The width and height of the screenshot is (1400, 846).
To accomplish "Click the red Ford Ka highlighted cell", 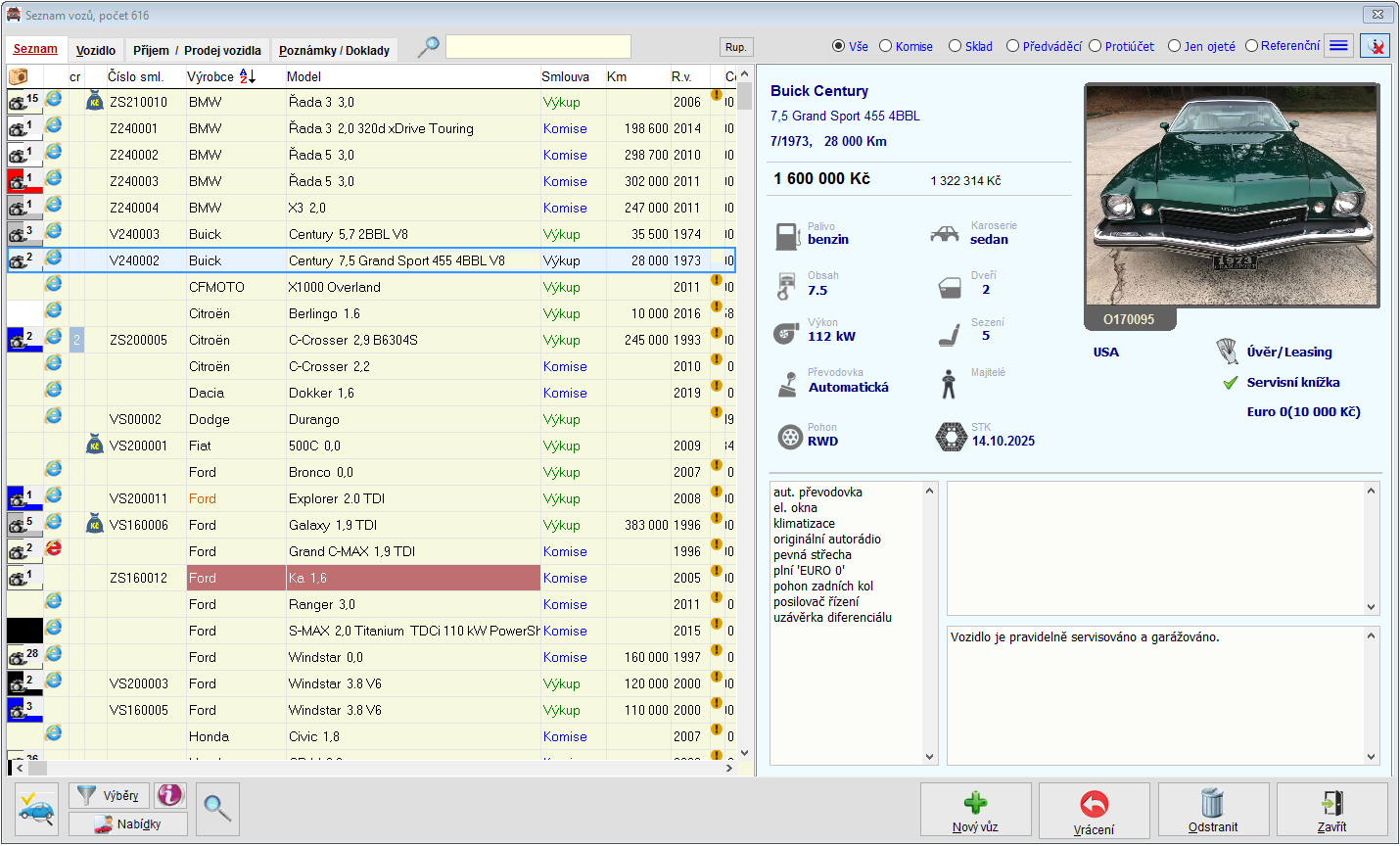I will tap(363, 578).
